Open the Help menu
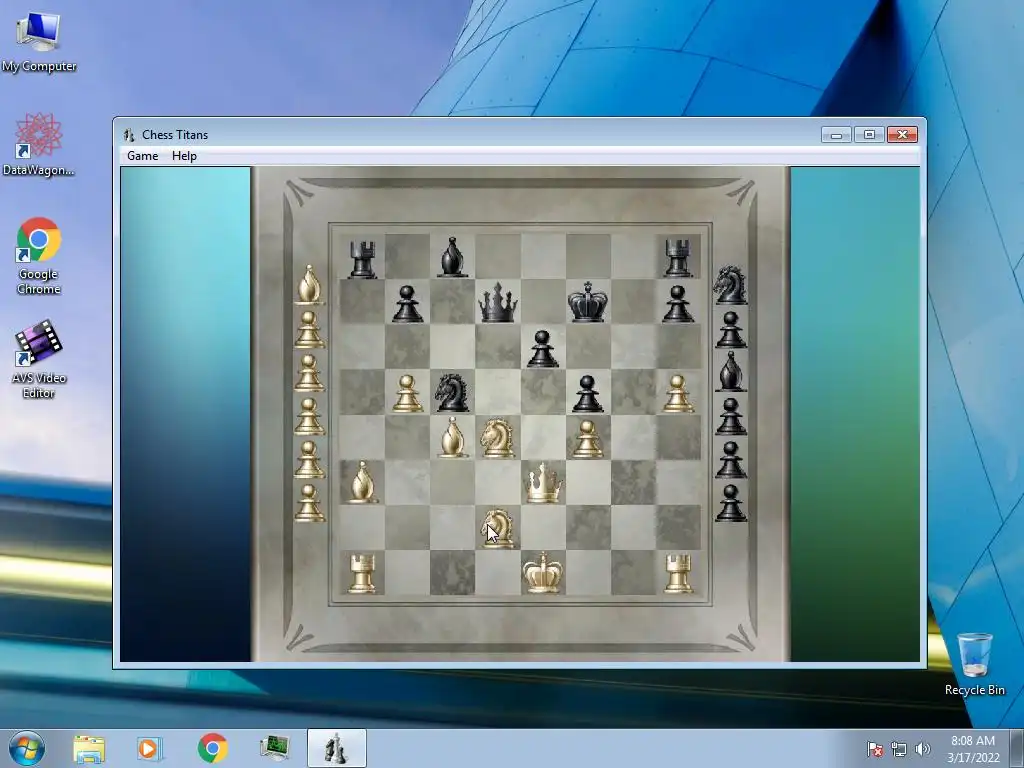The image size is (1024, 768). coord(184,156)
